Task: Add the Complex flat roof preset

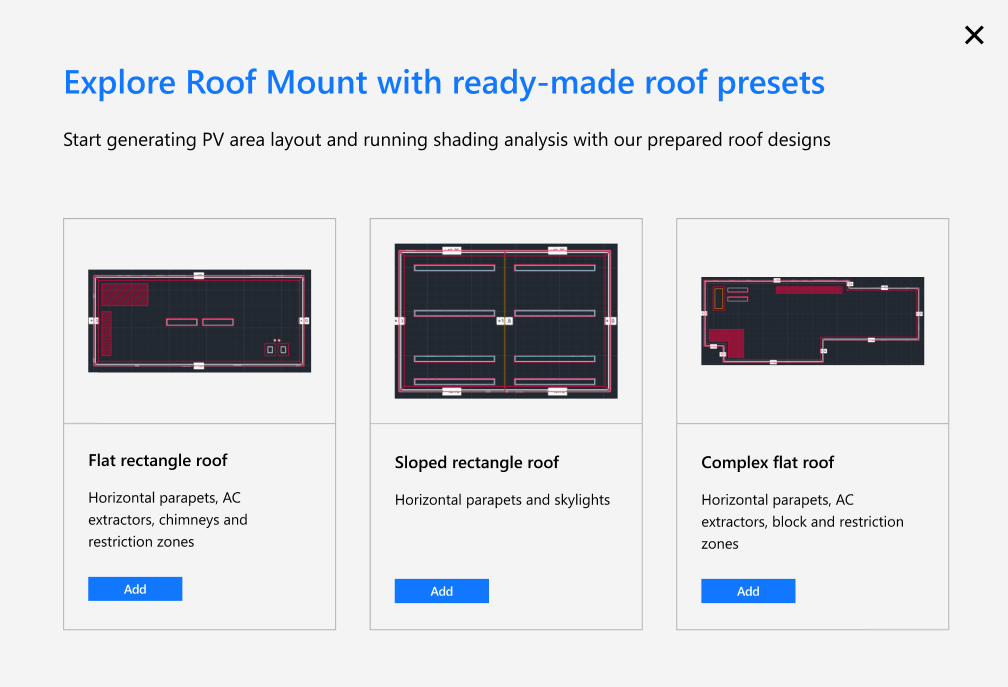Action: (748, 591)
